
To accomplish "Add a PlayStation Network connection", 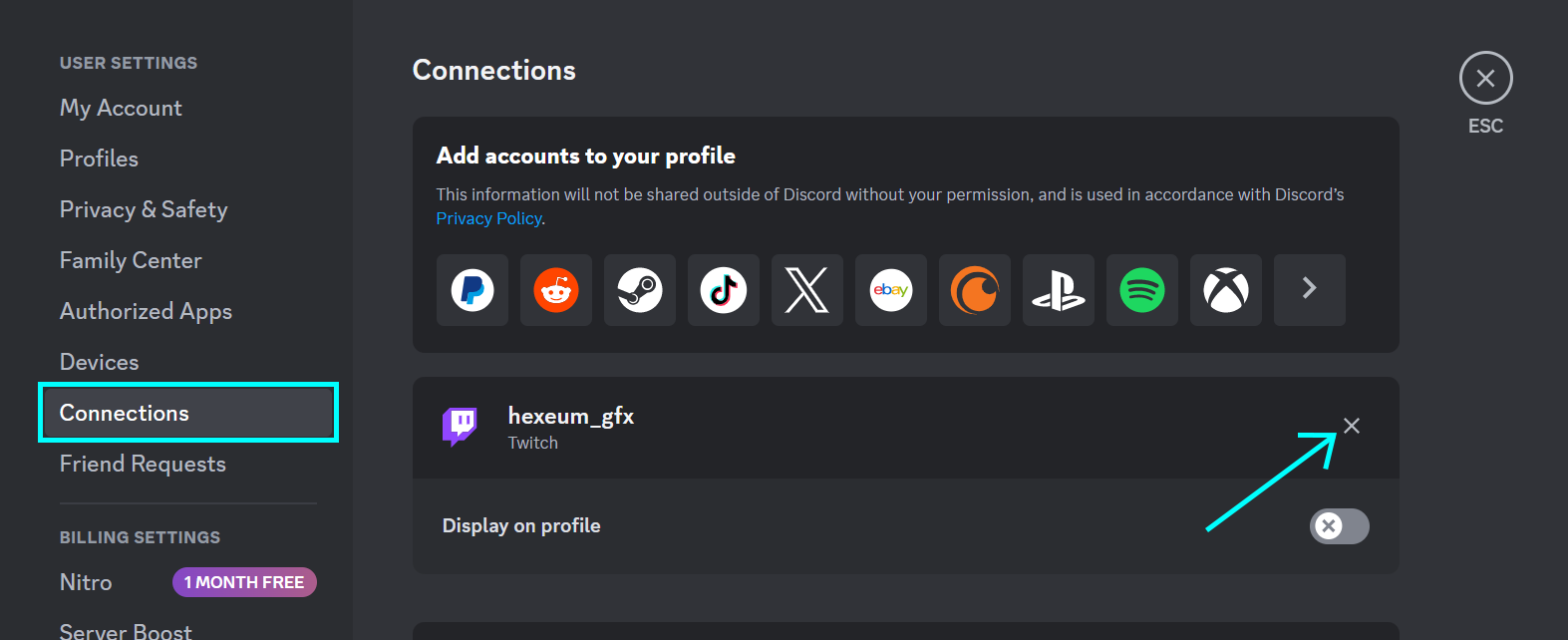I will (x=1058, y=290).
